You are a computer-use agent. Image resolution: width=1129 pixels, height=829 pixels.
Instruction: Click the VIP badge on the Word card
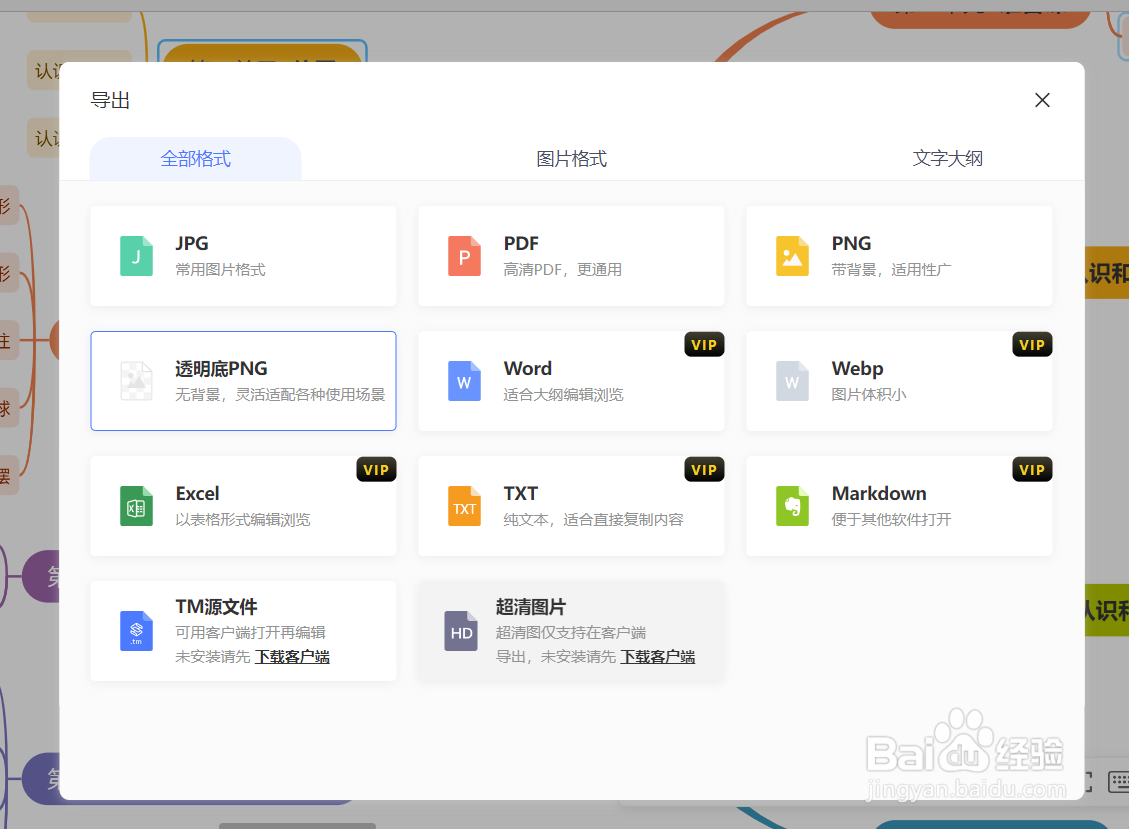pos(704,344)
